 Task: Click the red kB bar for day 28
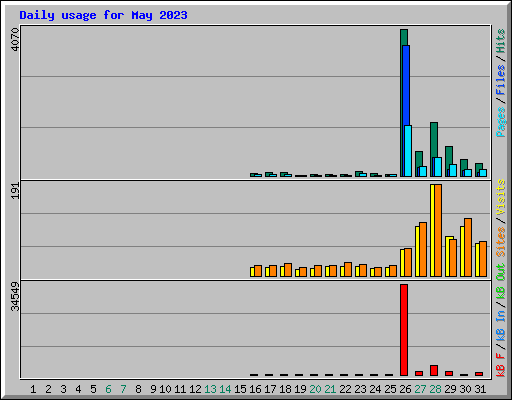434,370
